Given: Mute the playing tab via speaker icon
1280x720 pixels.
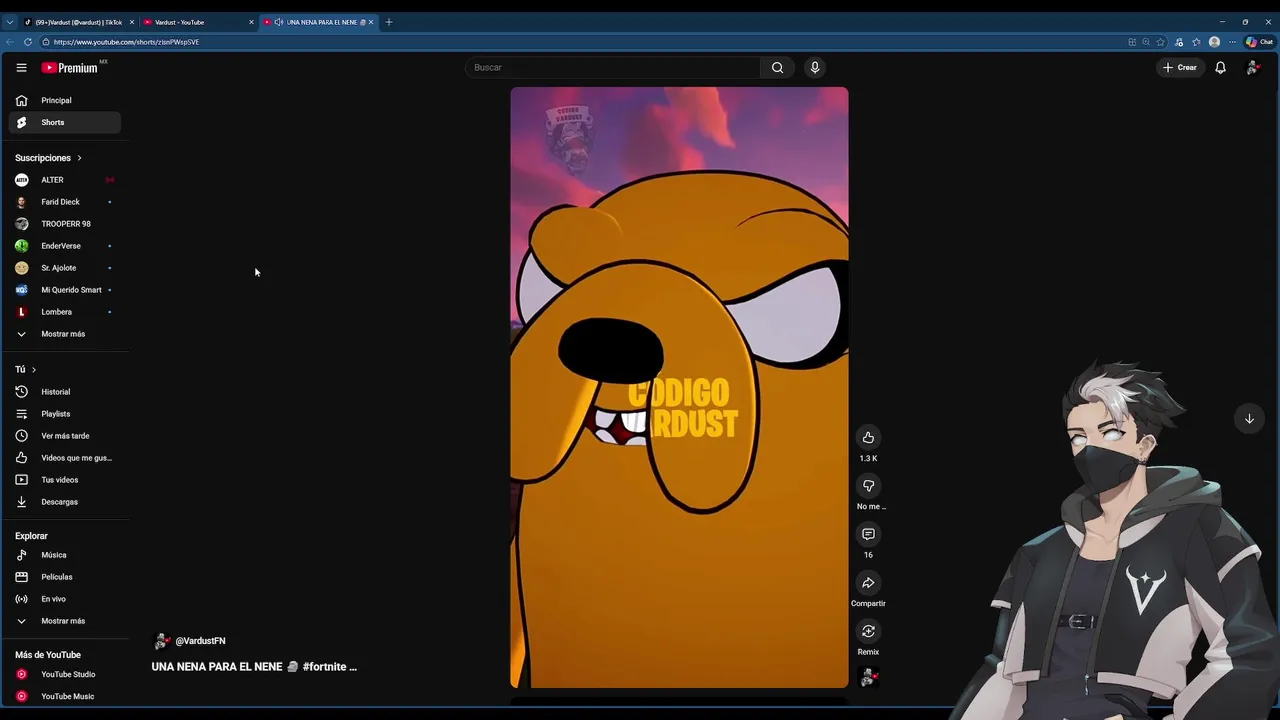Looking at the screenshot, I should [x=278, y=22].
